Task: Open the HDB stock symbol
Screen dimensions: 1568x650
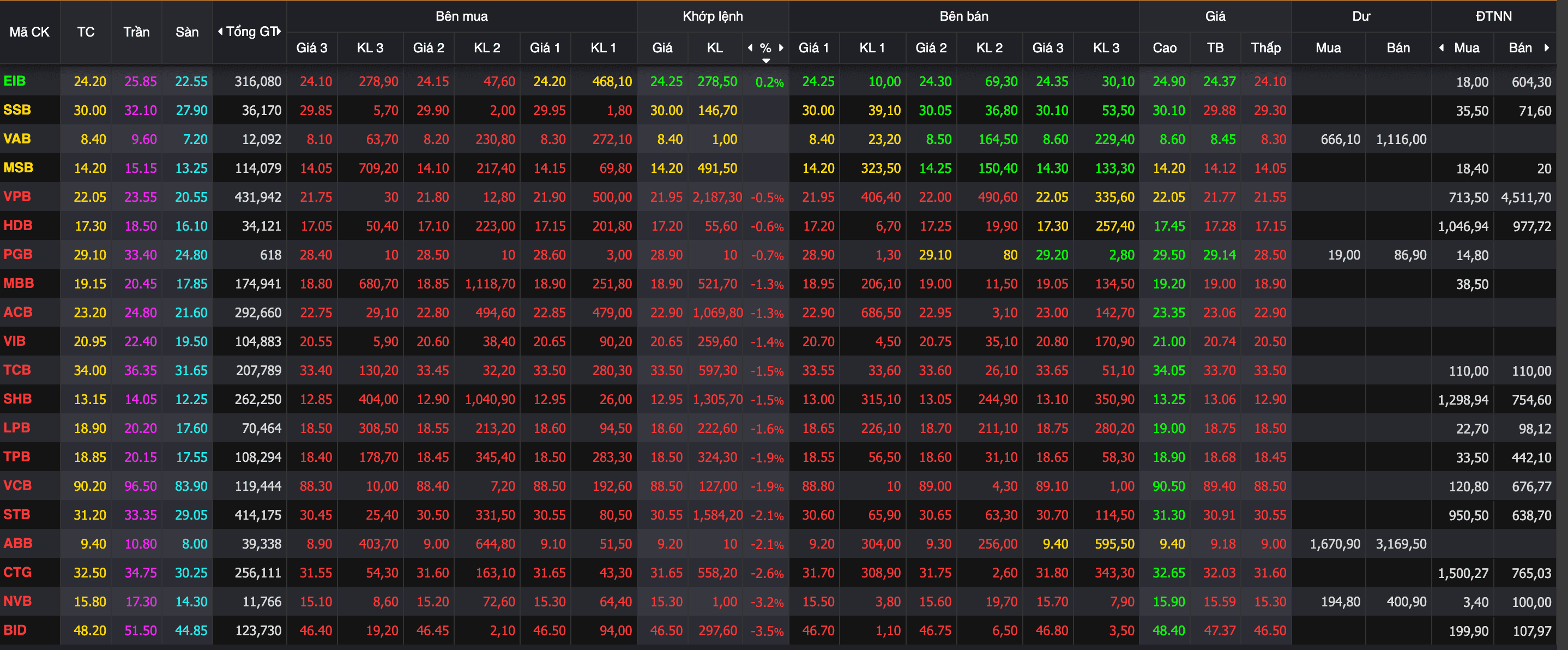Action: [17, 226]
